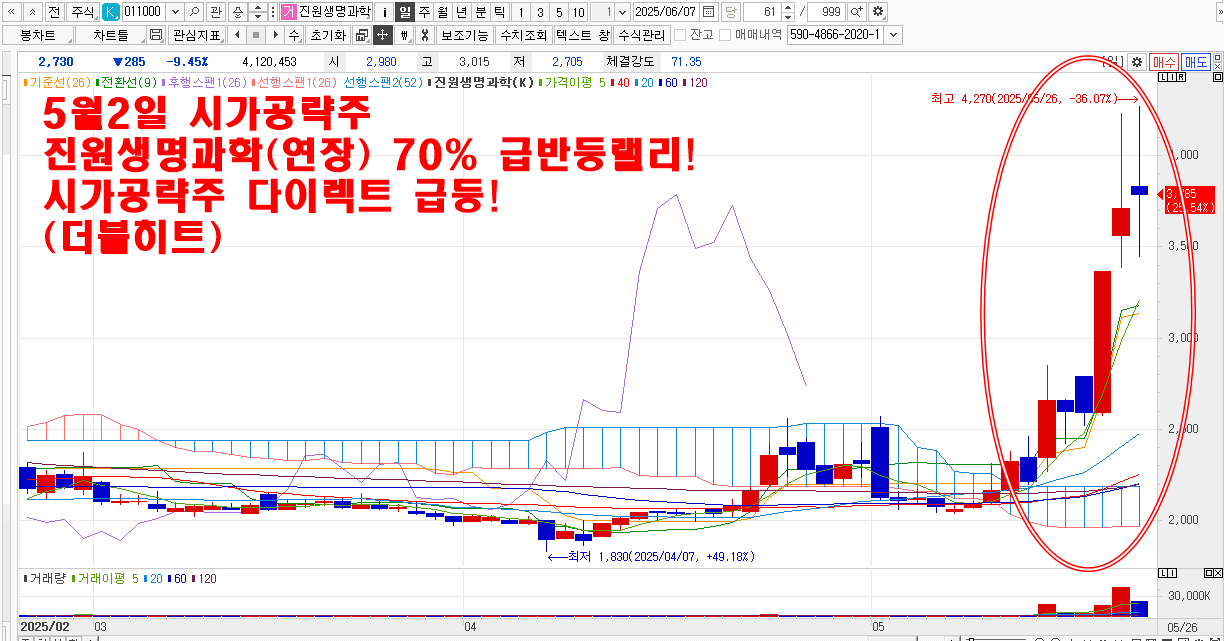Step chart forward with right arrow

point(274,35)
